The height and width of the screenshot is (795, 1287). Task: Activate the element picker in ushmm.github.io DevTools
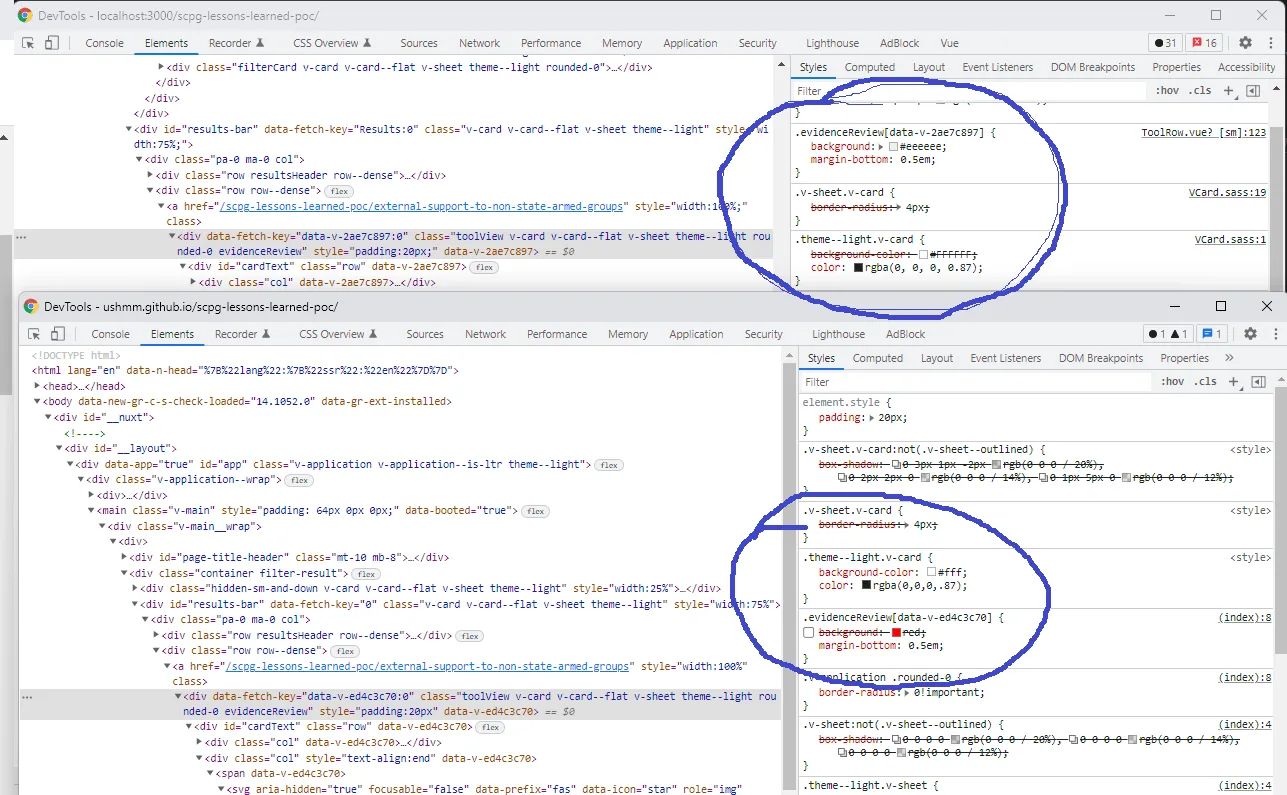click(x=33, y=334)
